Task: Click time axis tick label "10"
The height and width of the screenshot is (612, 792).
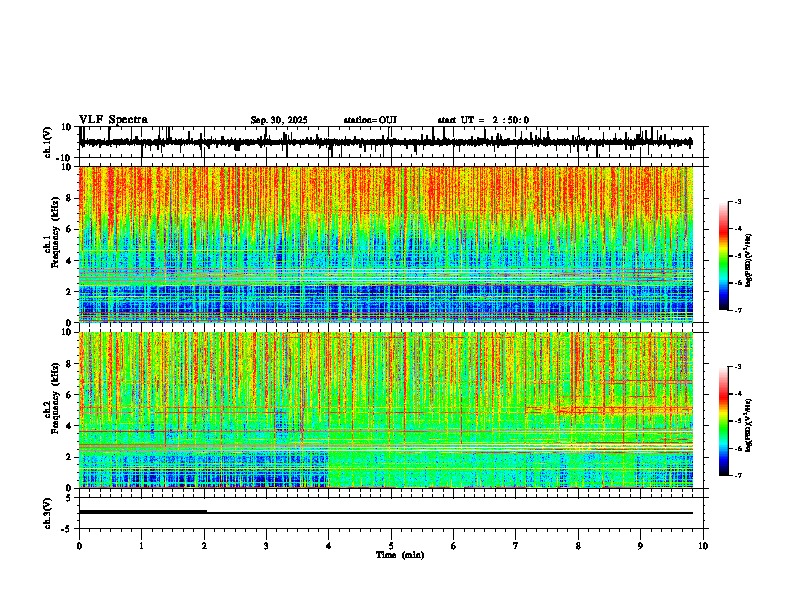Action: tap(703, 546)
